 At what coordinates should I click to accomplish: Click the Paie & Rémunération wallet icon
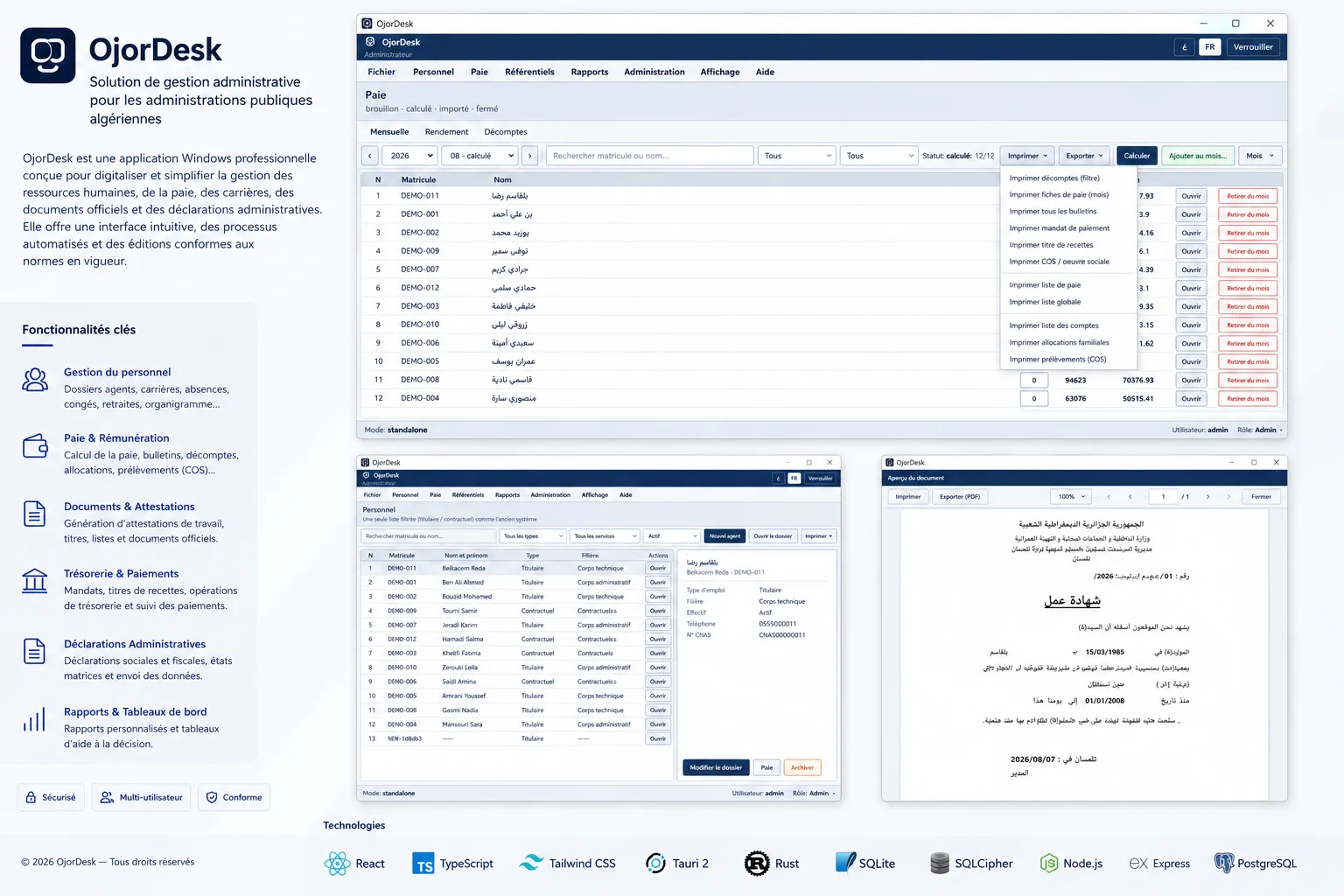point(35,446)
